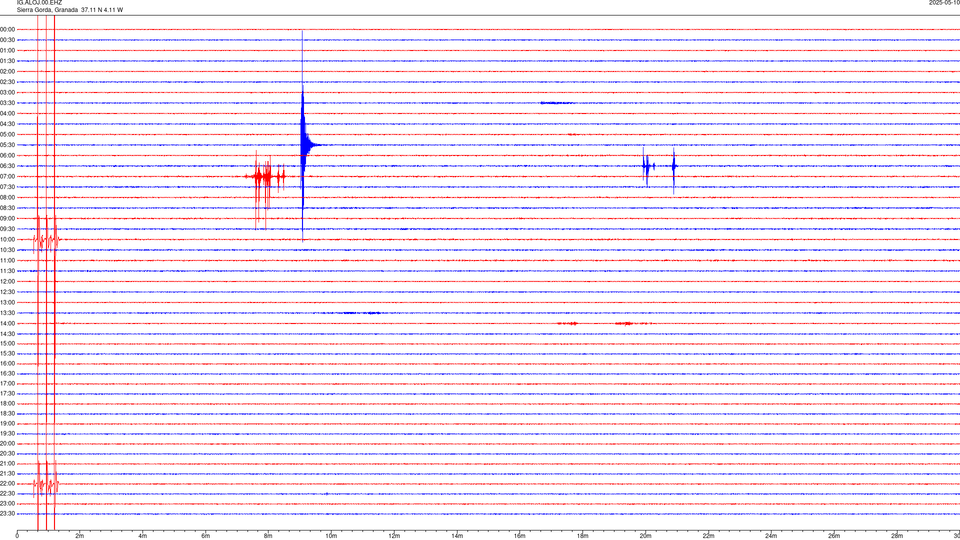Click the 00:30 time label
Viewport: 960px width, 540px height.
8,40
